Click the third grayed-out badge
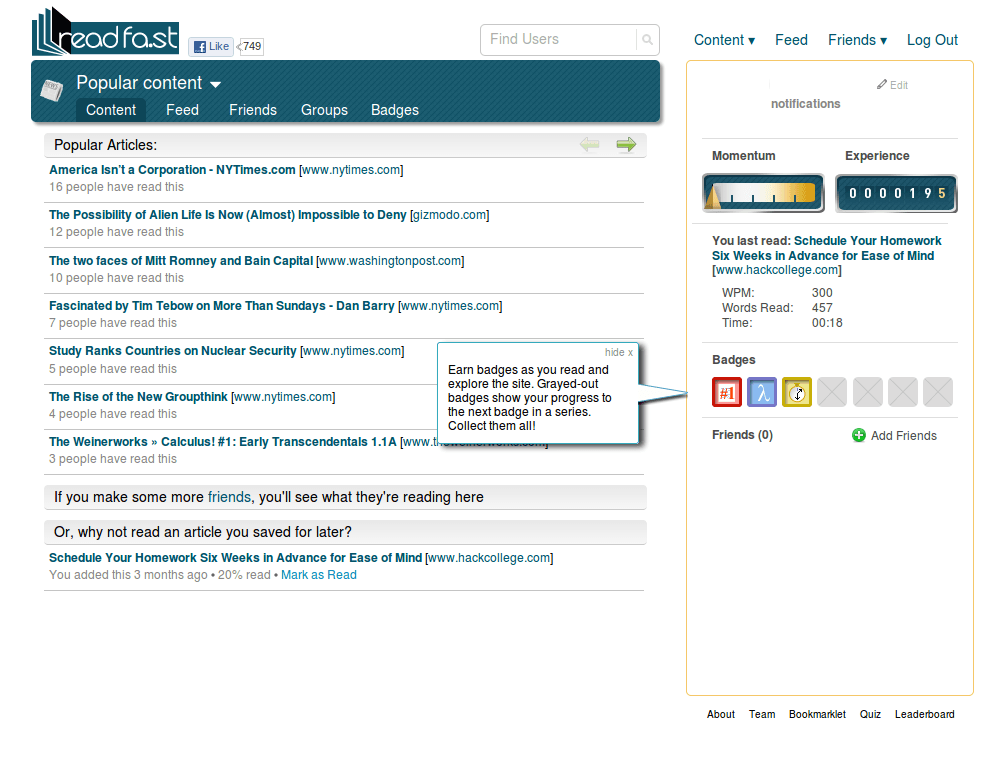Viewport: 1008px width, 762px height. [903, 392]
